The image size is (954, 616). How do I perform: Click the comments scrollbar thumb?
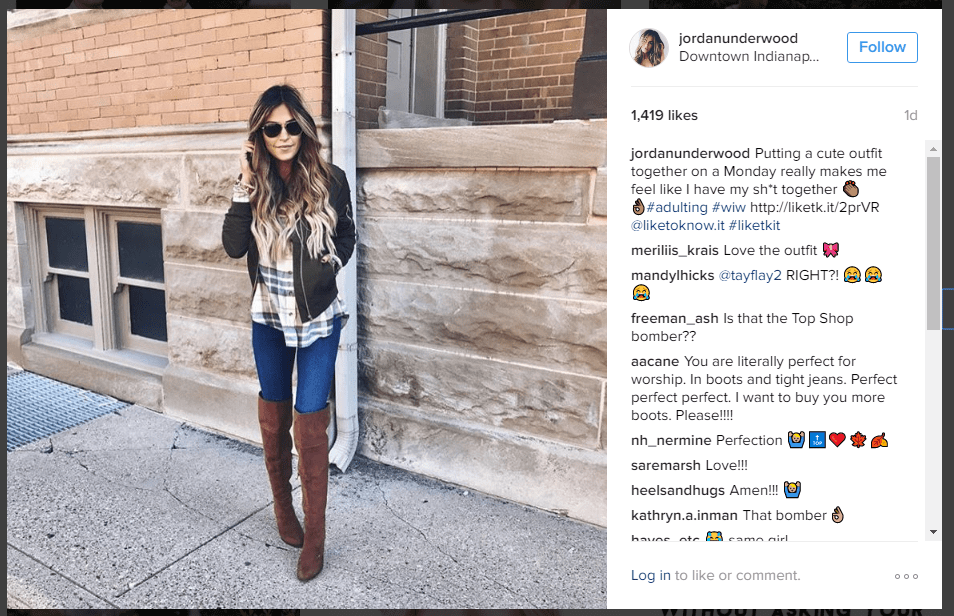coord(933,243)
